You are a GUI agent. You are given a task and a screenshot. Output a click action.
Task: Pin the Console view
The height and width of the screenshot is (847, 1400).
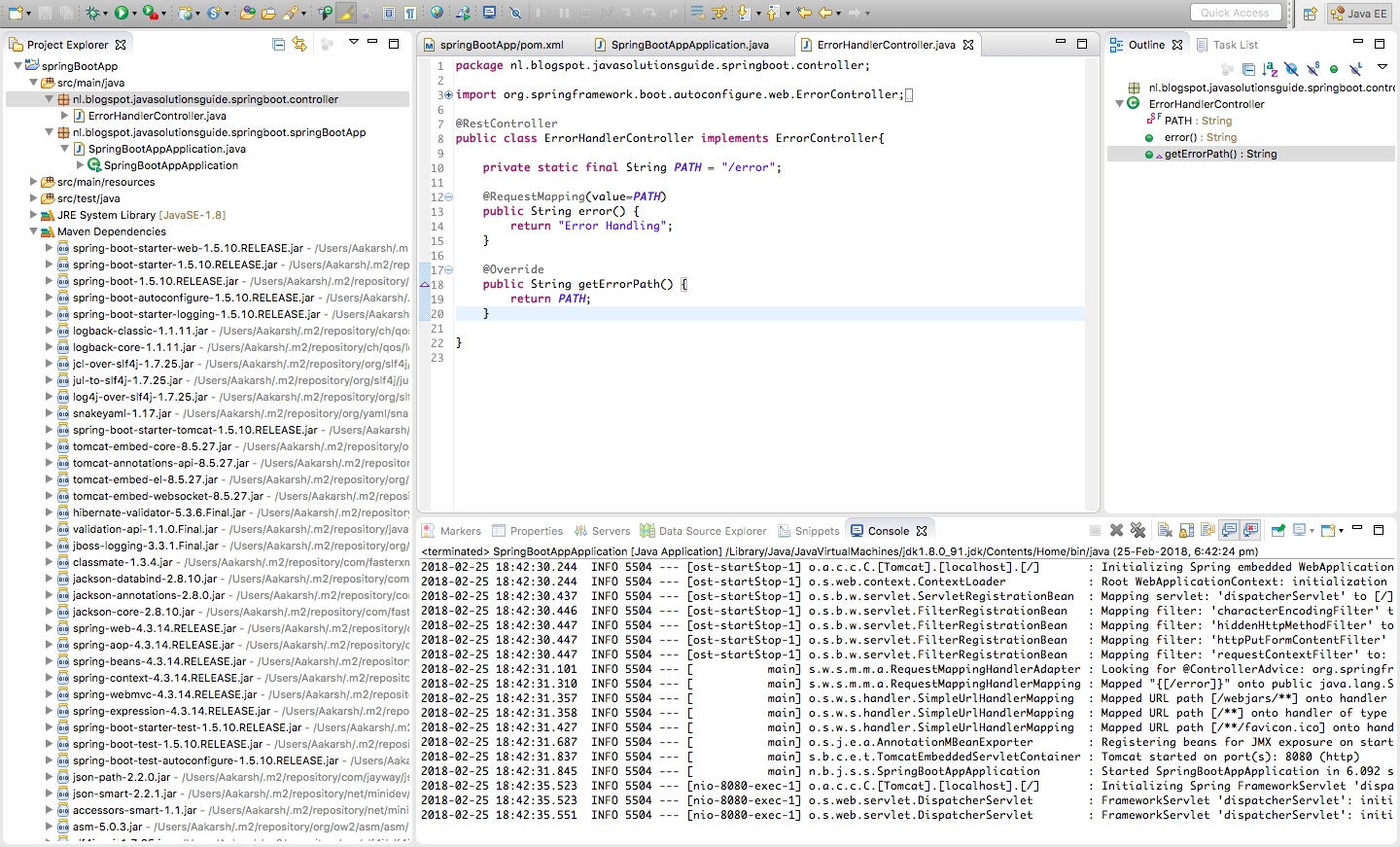[x=1278, y=530]
